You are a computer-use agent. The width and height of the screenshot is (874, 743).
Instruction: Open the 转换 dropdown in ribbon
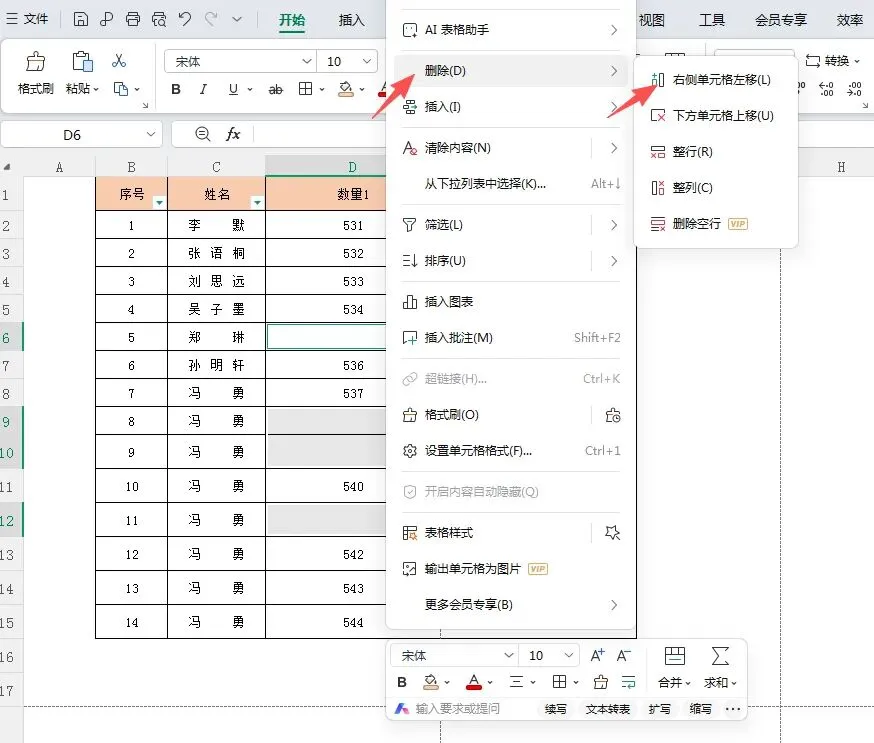tap(833, 61)
